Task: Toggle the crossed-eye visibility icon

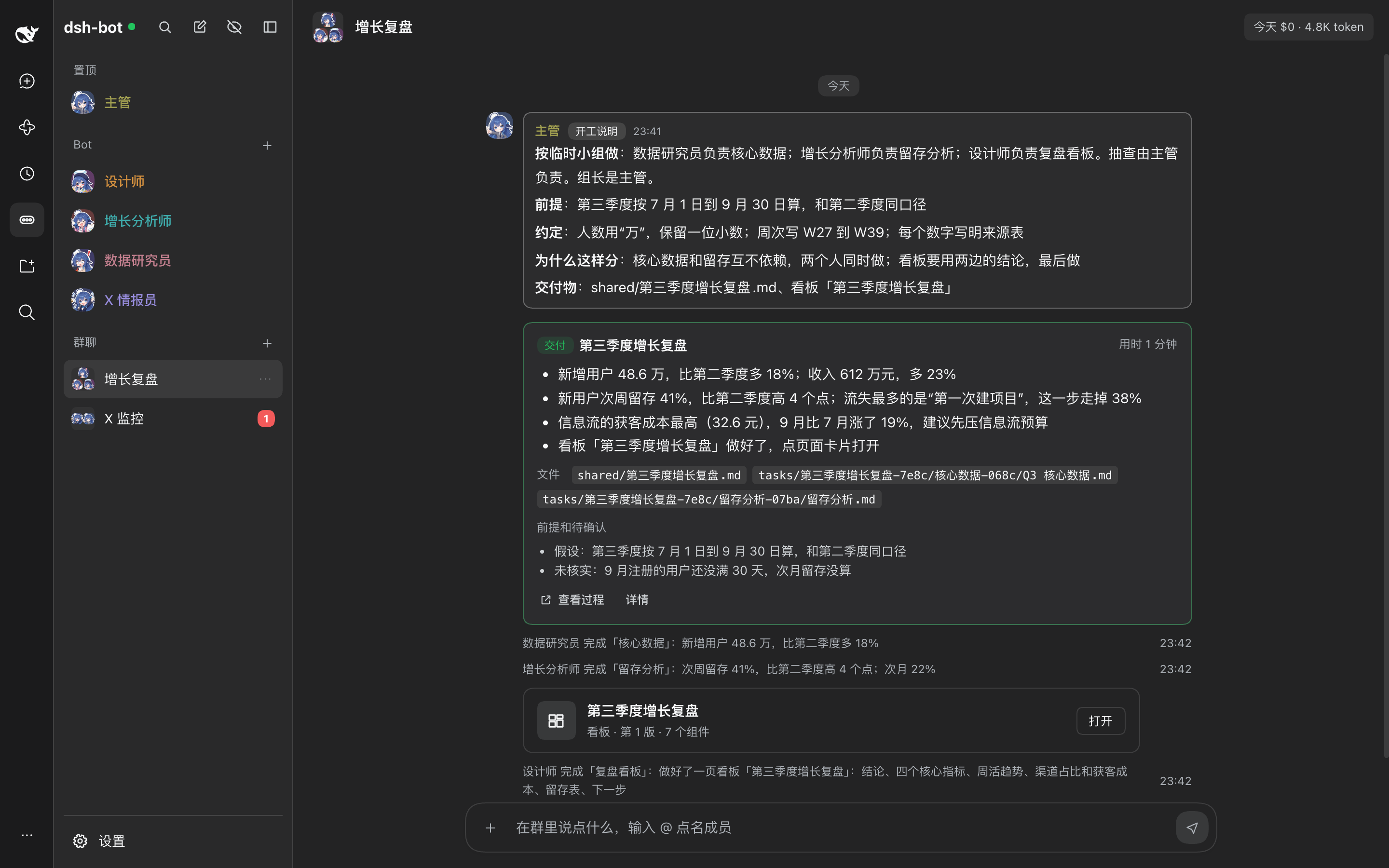Action: tap(234, 27)
